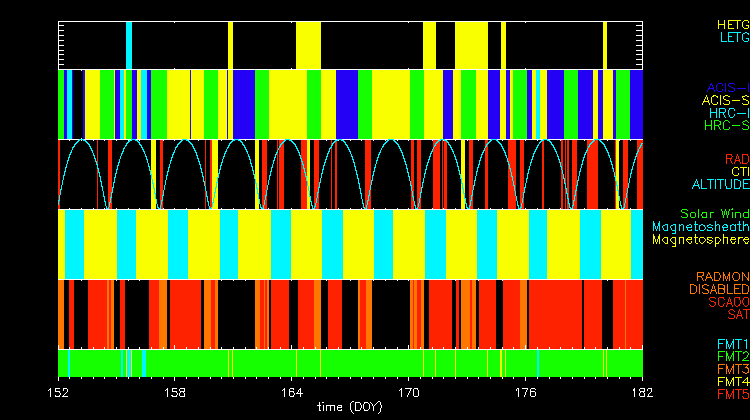Click the RADMON legend label

coord(723,276)
